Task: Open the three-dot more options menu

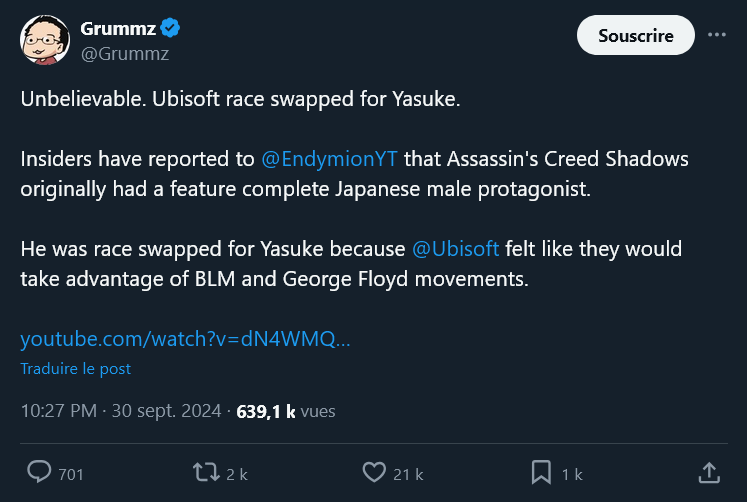Action: point(717,34)
